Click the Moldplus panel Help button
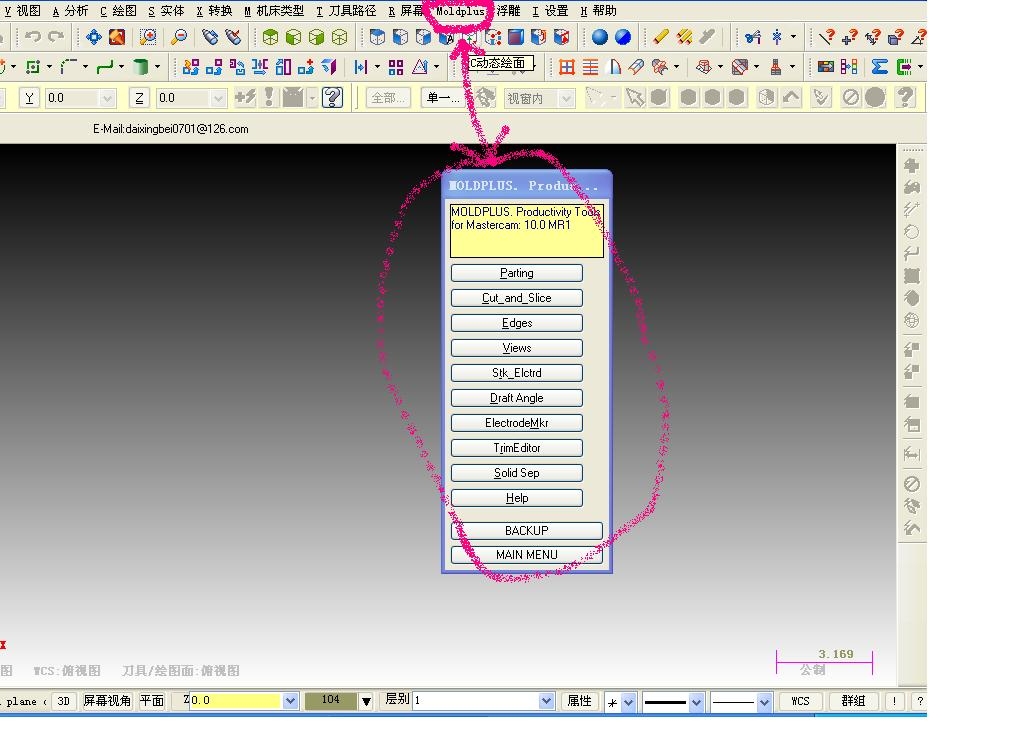The width and height of the screenshot is (1024, 742). [517, 498]
